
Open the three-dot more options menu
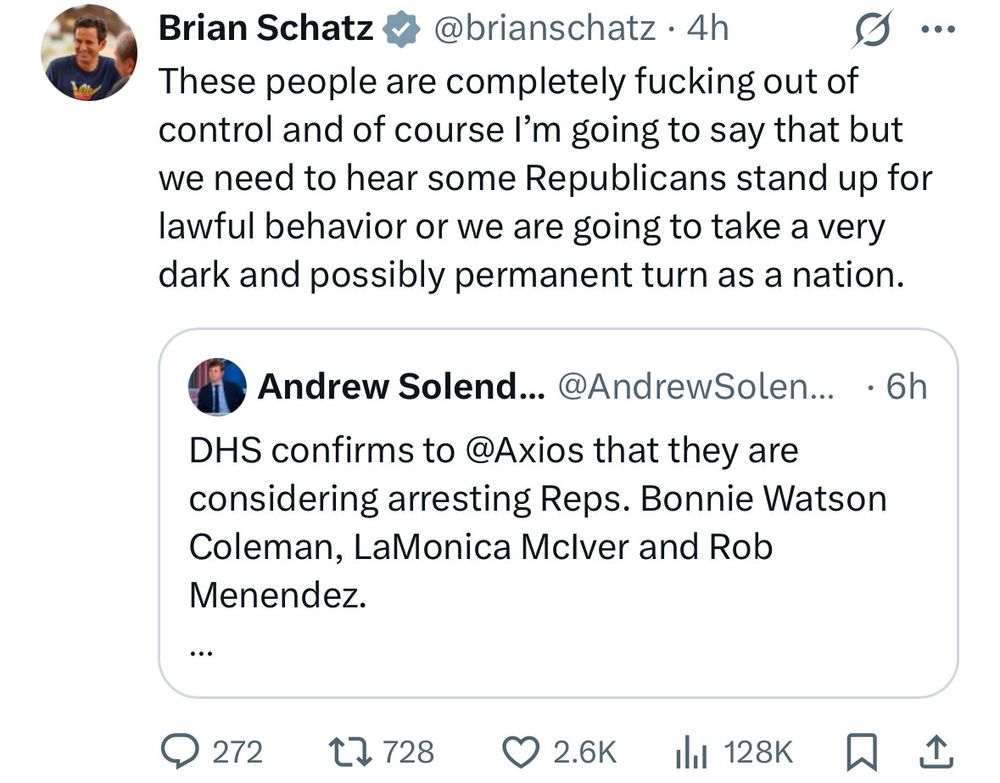tap(939, 29)
